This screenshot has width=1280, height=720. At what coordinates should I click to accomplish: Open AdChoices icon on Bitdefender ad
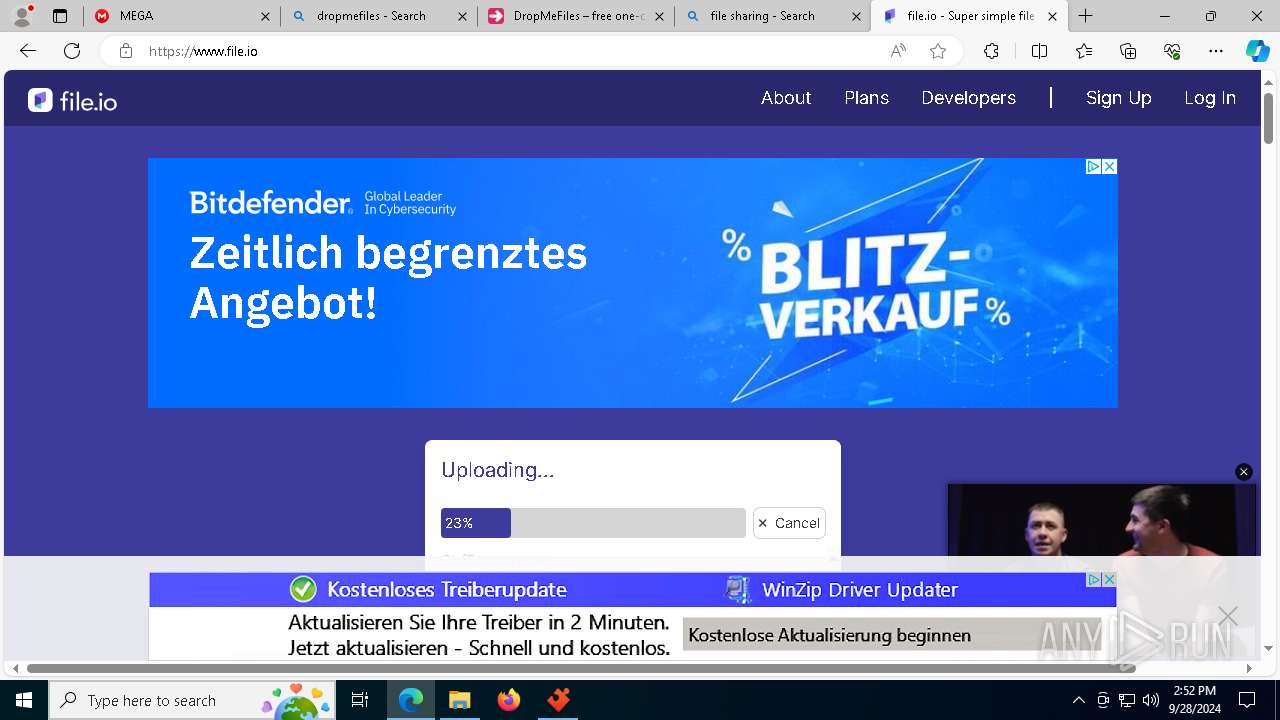pos(1094,167)
